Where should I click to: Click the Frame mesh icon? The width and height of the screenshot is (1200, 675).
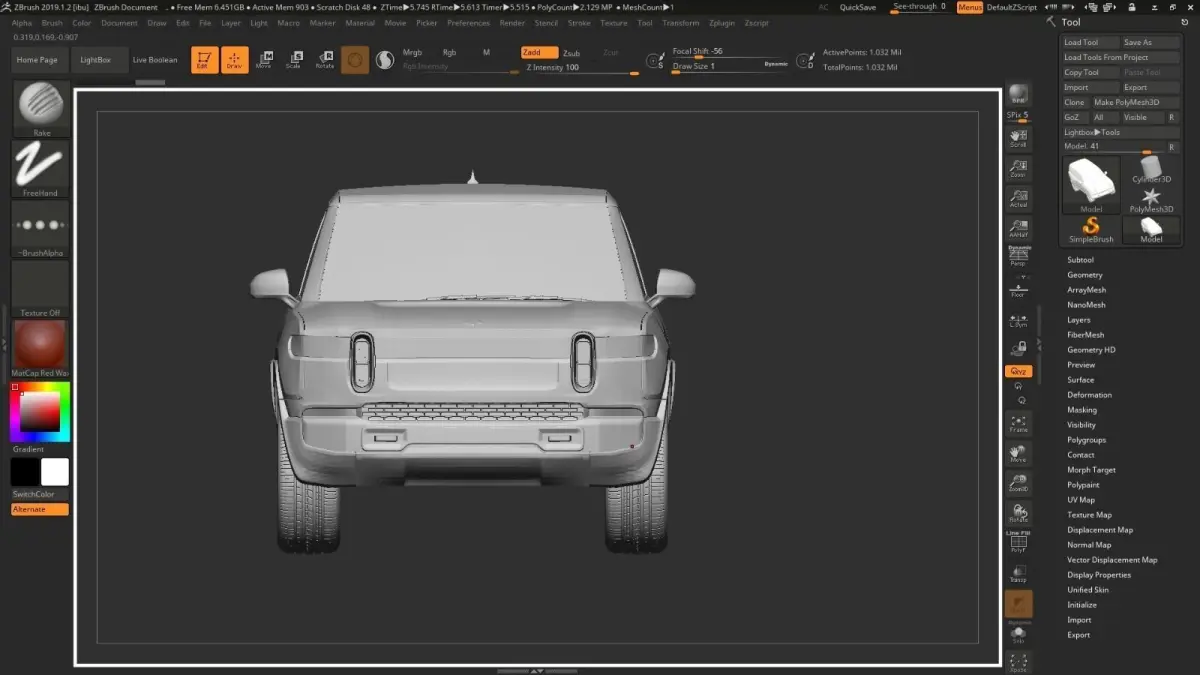[1018, 423]
